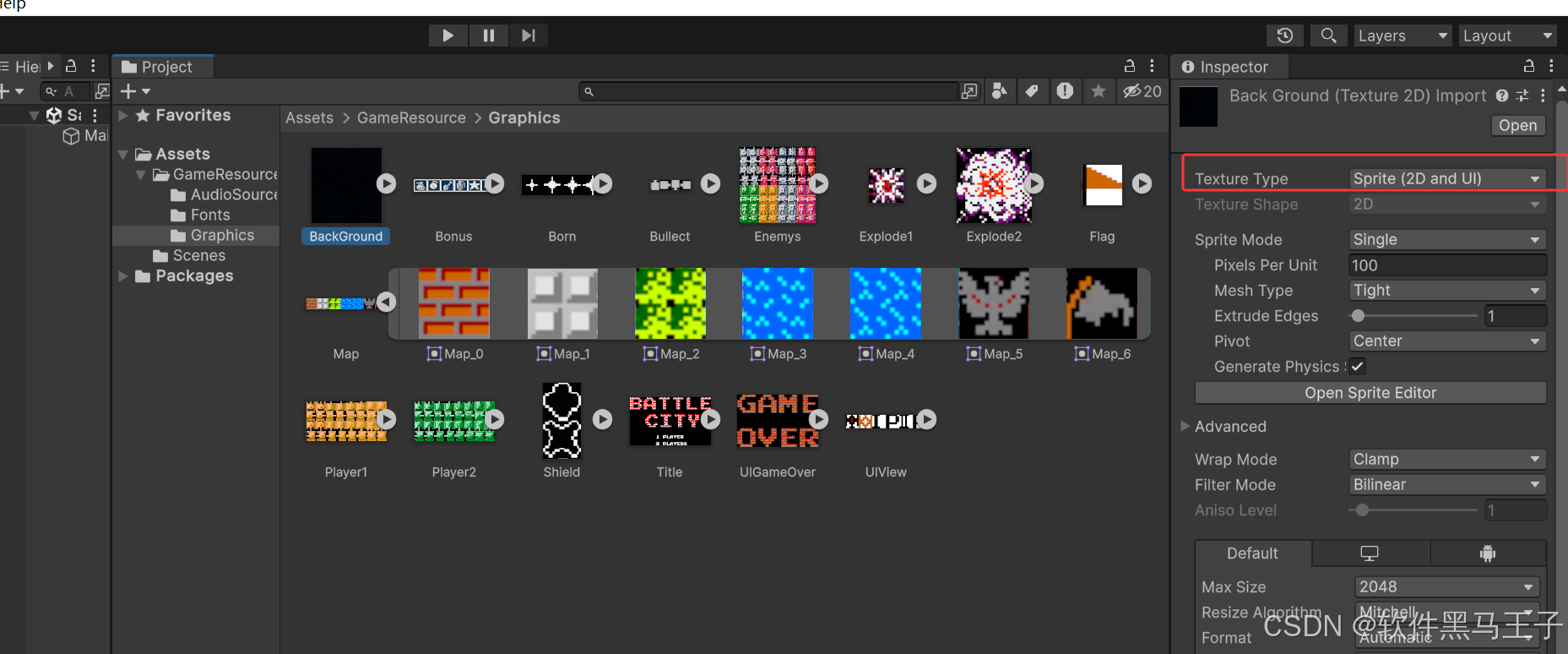Expand the Shield sprite sheet arrow

(603, 419)
